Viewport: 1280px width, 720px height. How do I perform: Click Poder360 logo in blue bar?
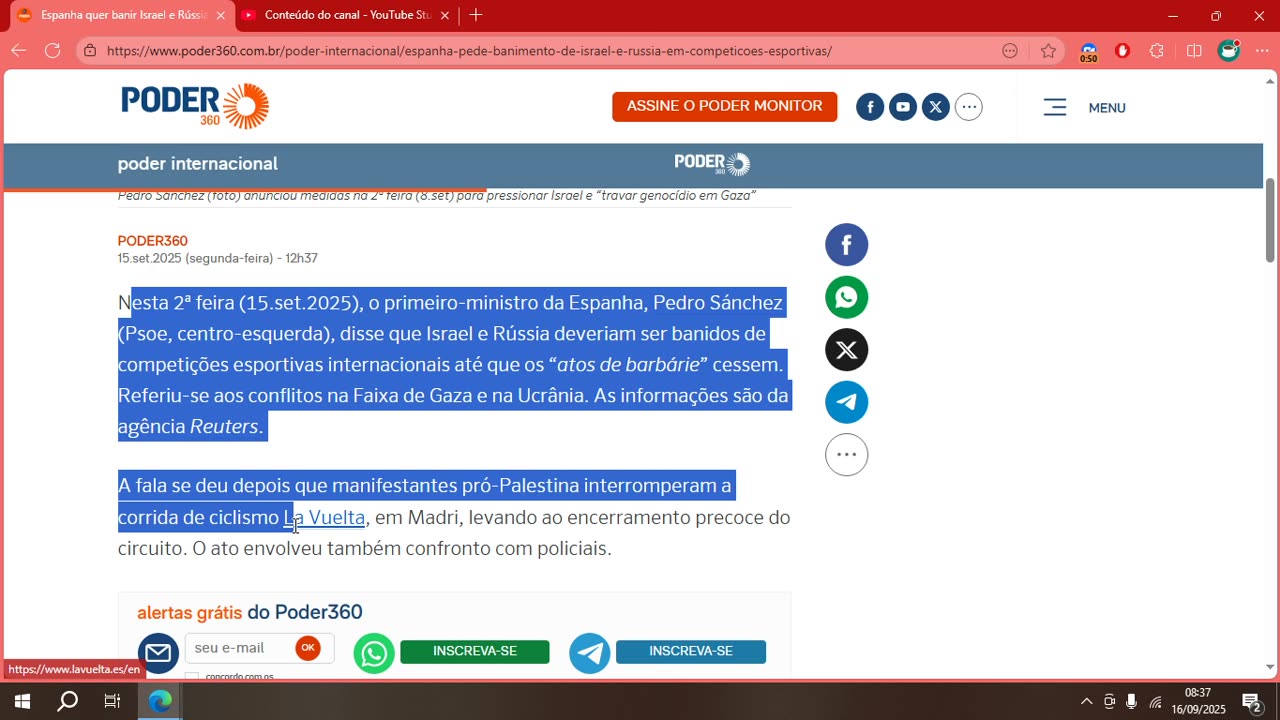coord(712,164)
